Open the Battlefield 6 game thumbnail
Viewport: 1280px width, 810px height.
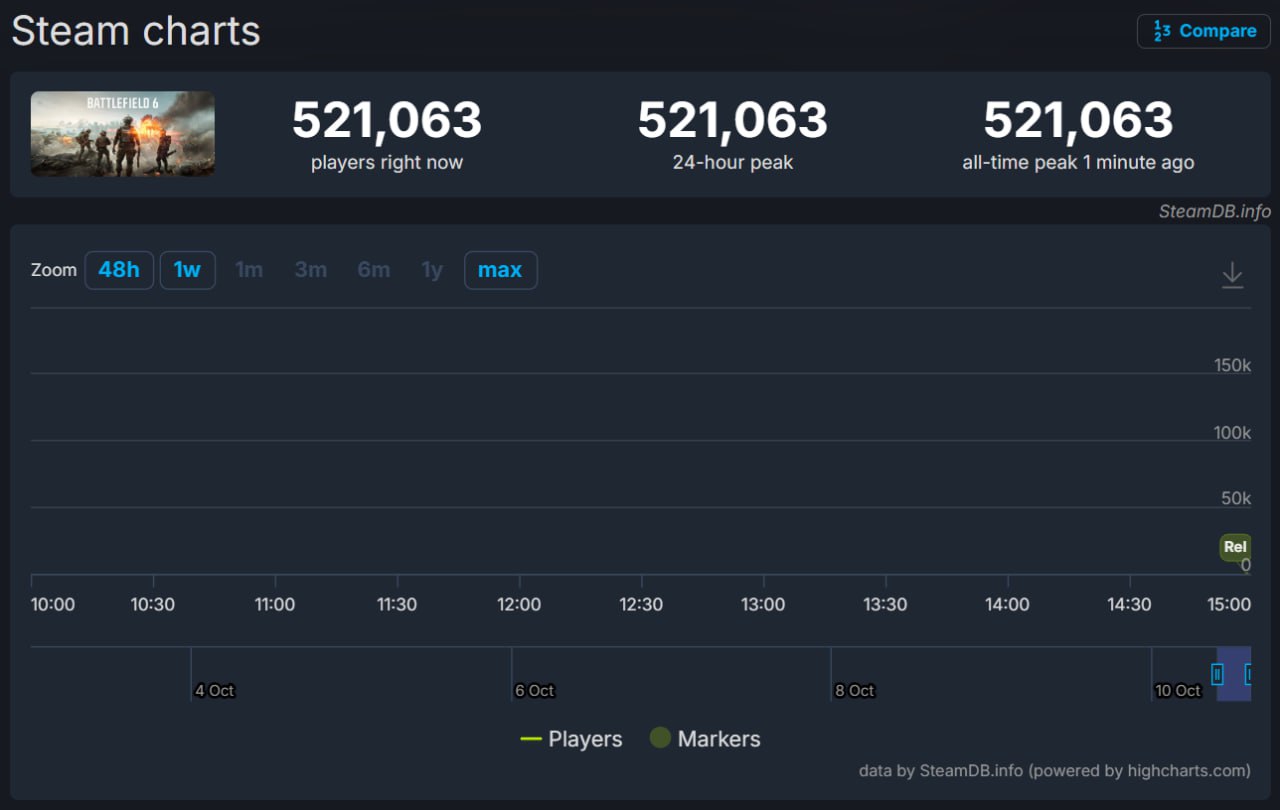point(123,134)
